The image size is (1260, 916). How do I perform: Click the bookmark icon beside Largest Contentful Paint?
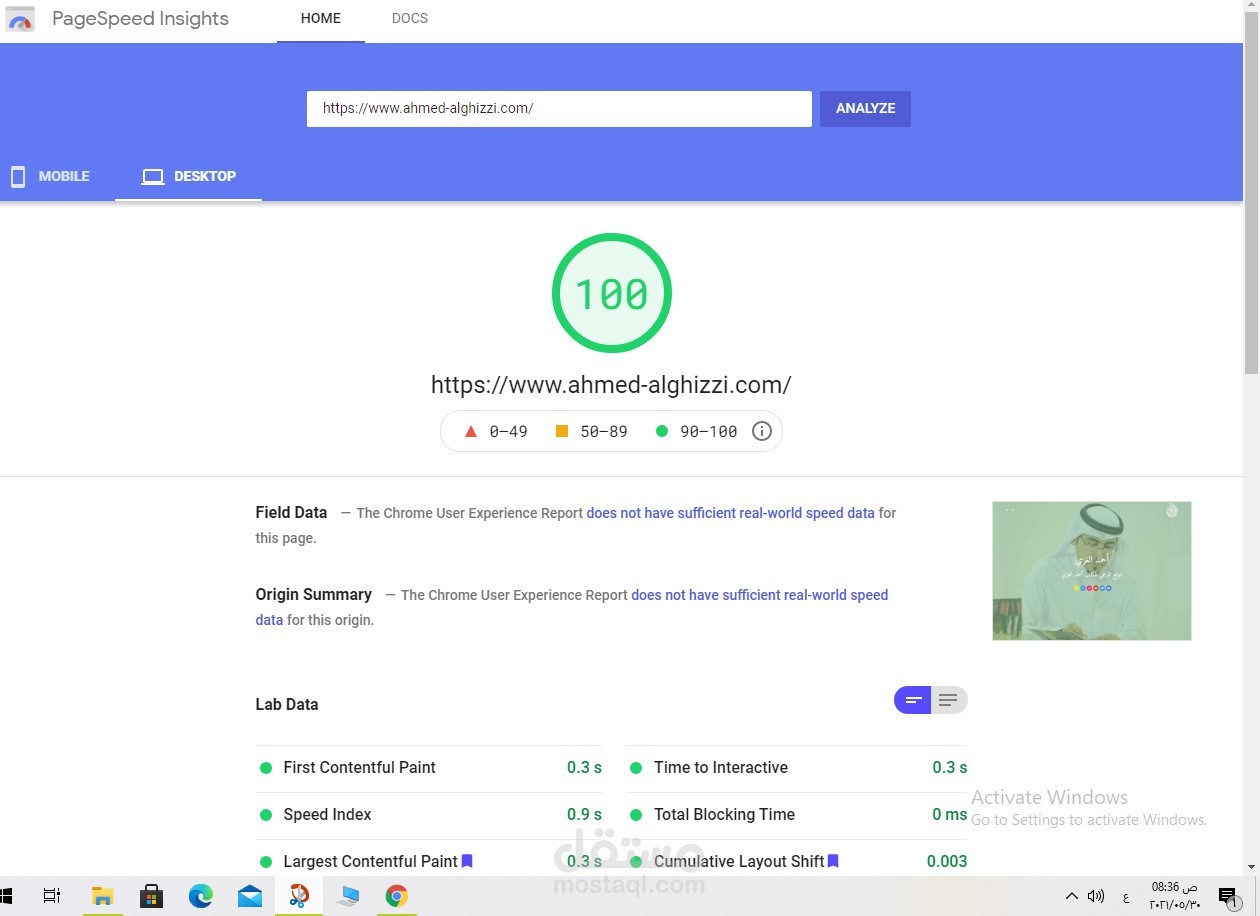(467, 861)
